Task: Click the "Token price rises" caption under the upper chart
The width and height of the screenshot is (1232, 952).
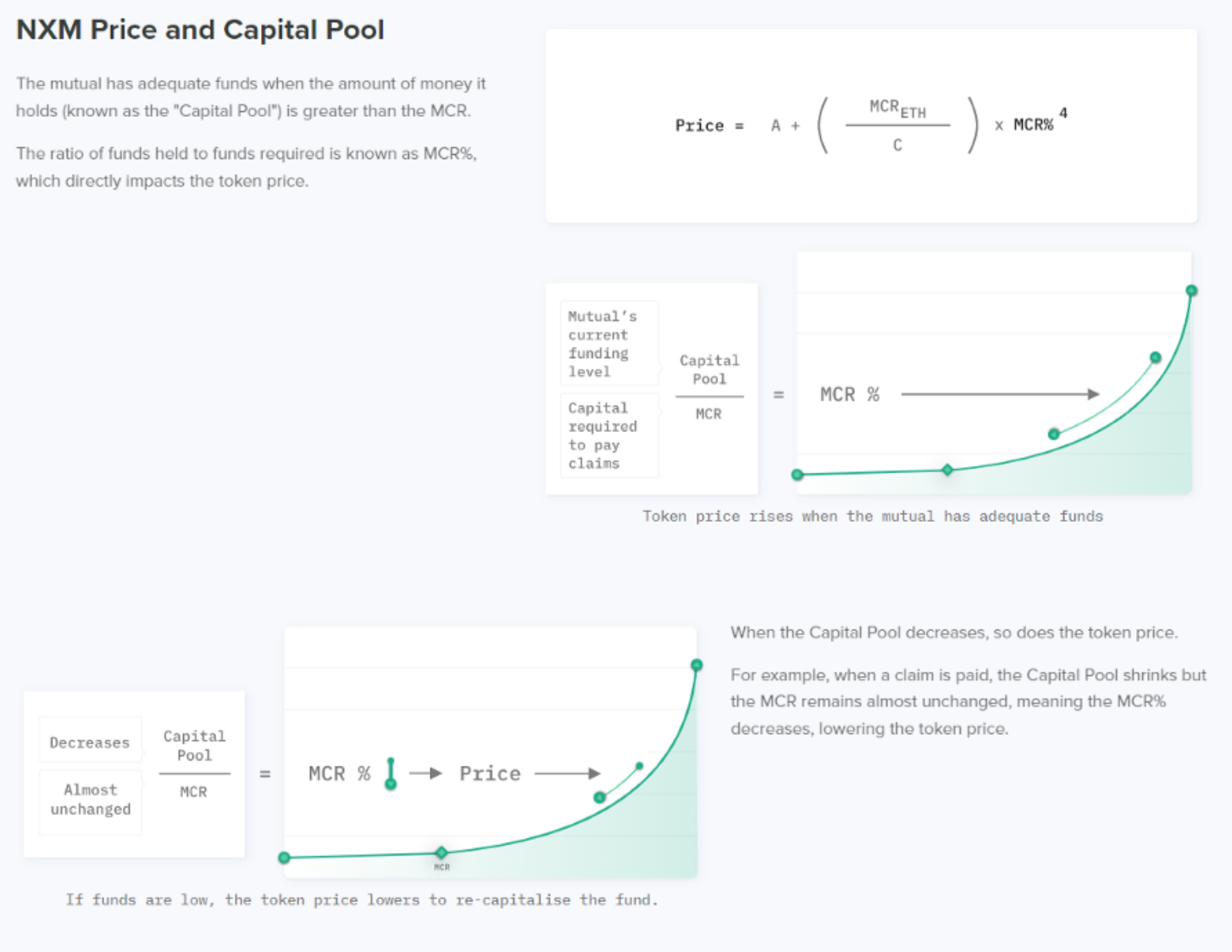Action: (873, 517)
